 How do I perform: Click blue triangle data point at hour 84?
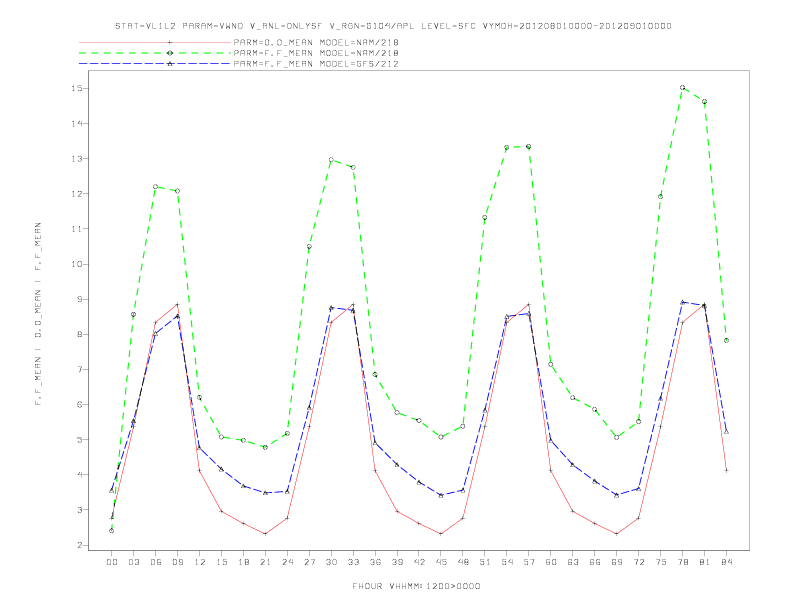pyautogui.click(x=726, y=432)
